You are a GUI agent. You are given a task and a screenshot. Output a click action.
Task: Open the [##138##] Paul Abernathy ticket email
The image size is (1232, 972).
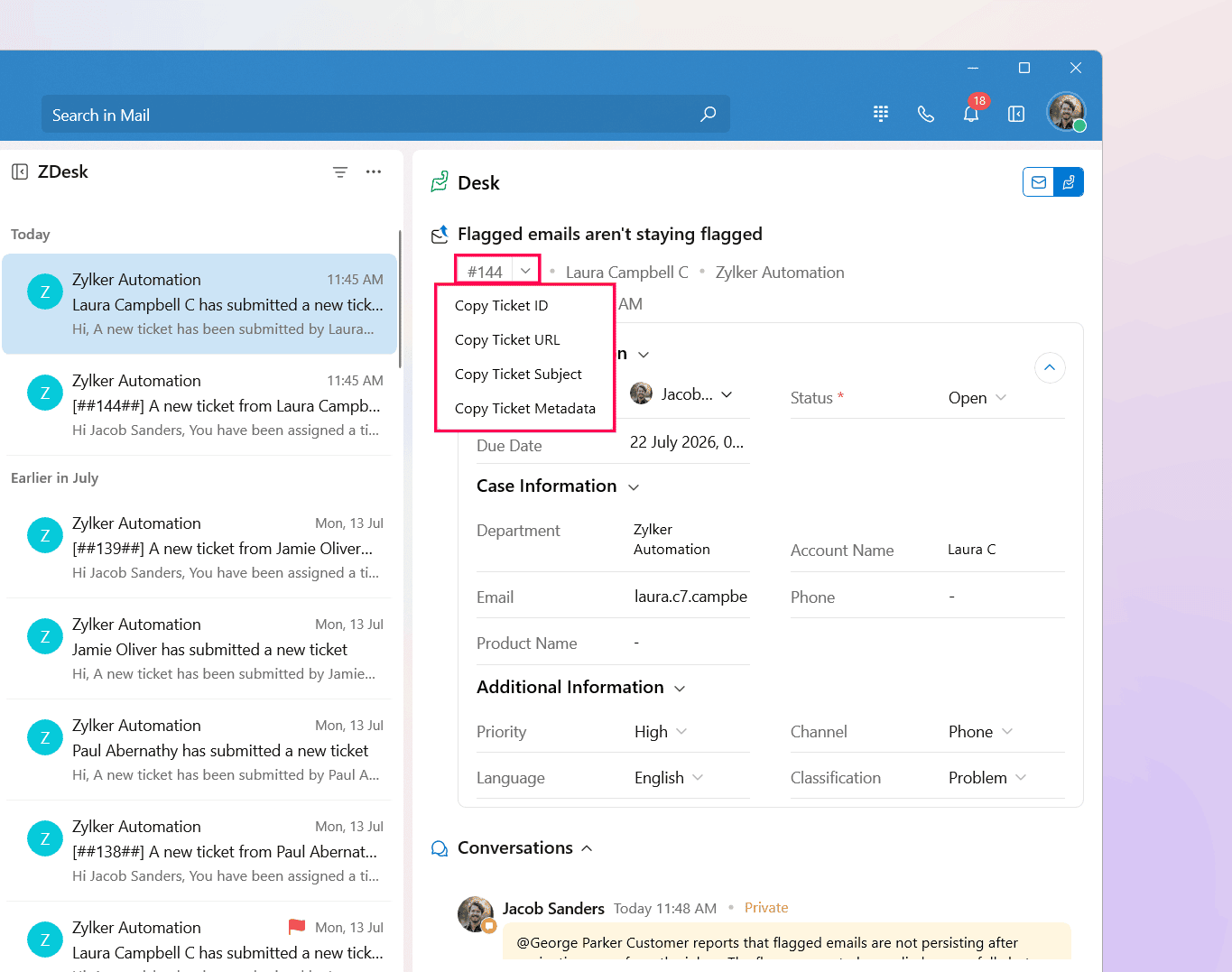[x=199, y=851]
